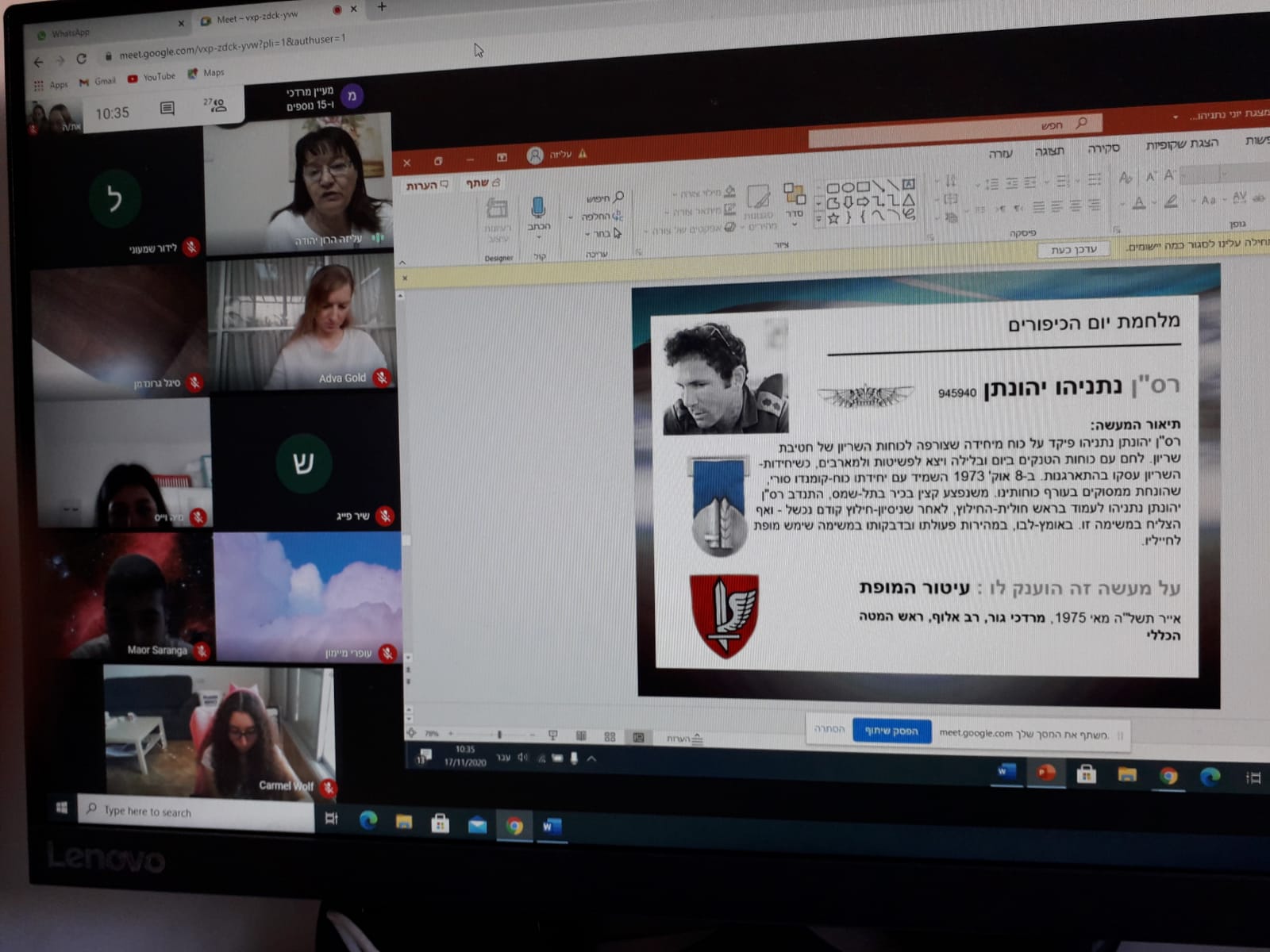Screen dimensions: 1270x952
Task: Insert a text box from shapes gallery
Action: [x=909, y=185]
